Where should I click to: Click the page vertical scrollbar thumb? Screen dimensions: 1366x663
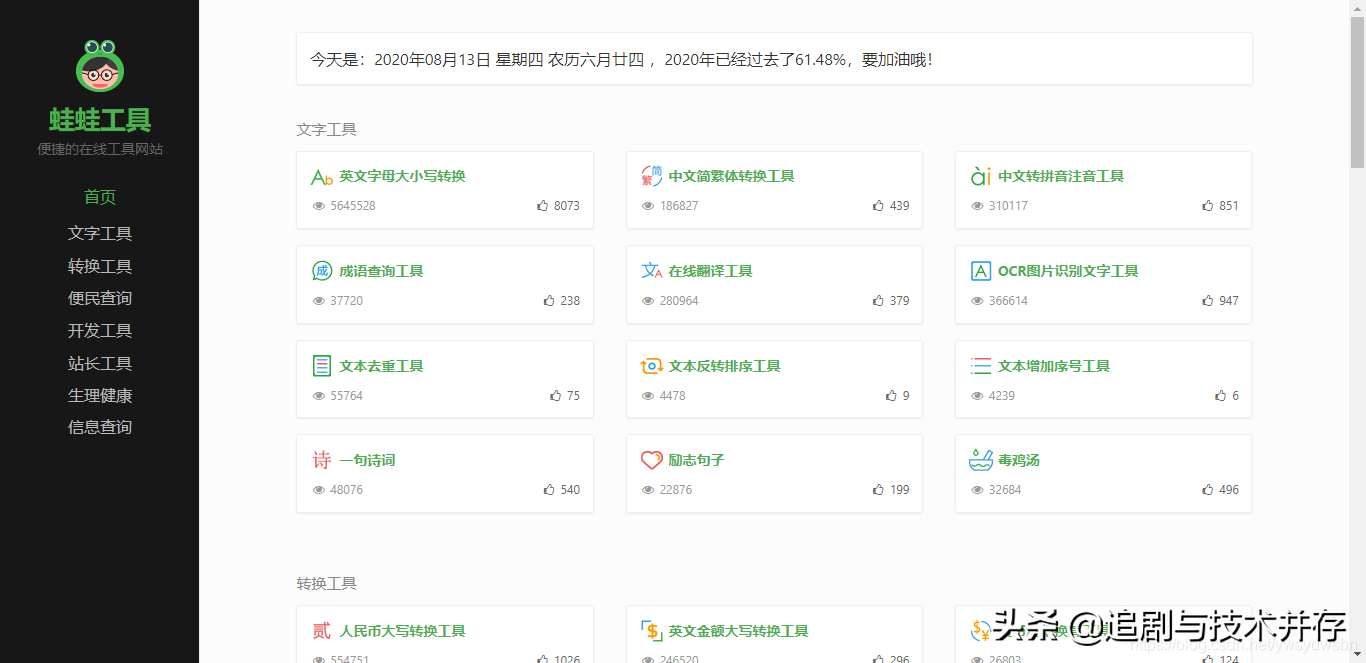point(1357,90)
